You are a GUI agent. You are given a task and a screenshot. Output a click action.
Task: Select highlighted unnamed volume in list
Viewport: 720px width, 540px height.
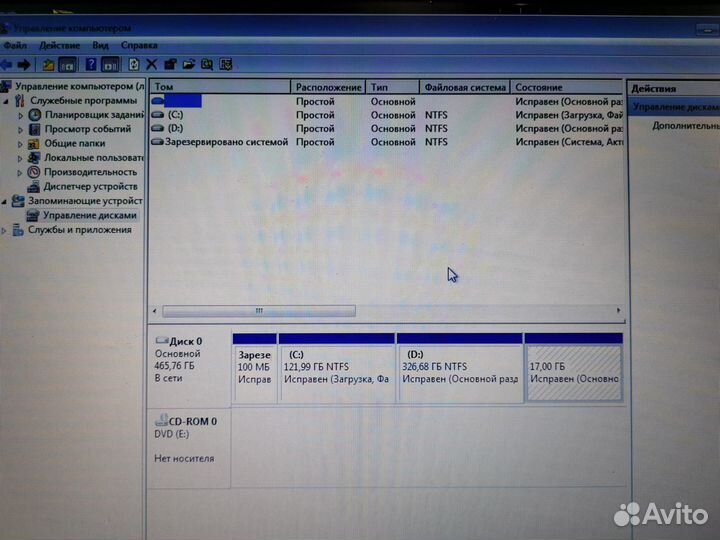coord(183,101)
